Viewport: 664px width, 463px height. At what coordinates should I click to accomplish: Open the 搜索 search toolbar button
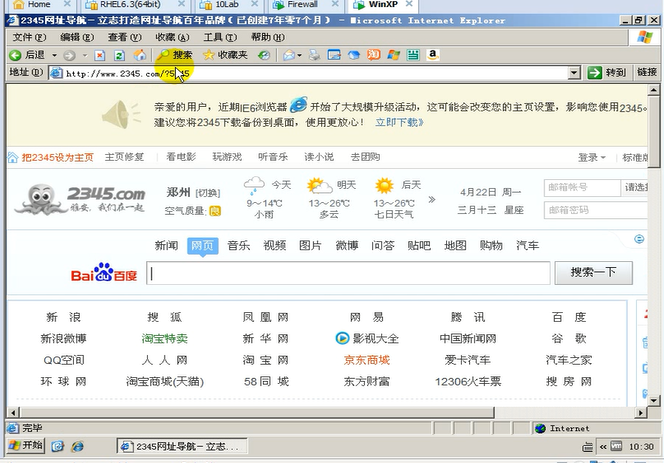pos(174,55)
